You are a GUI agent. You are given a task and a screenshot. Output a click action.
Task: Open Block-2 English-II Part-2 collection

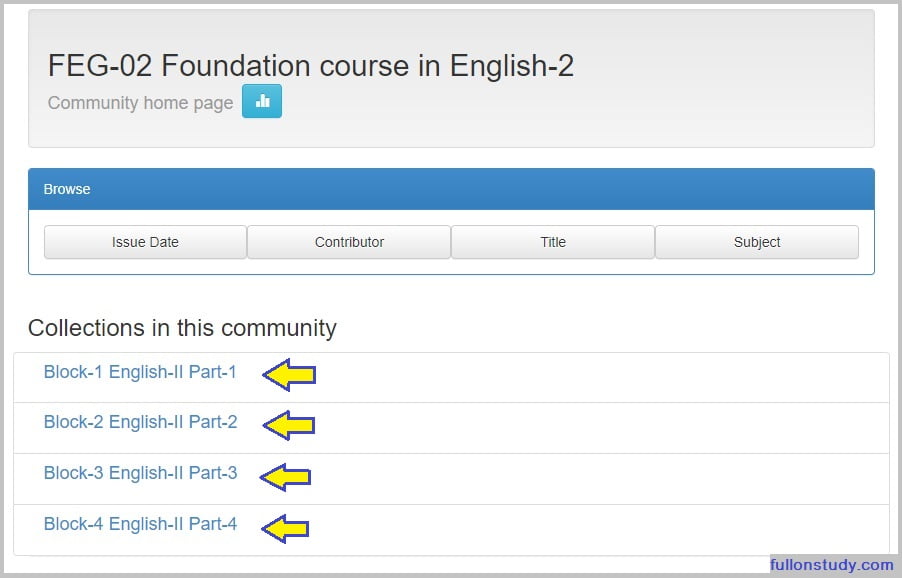coord(140,422)
